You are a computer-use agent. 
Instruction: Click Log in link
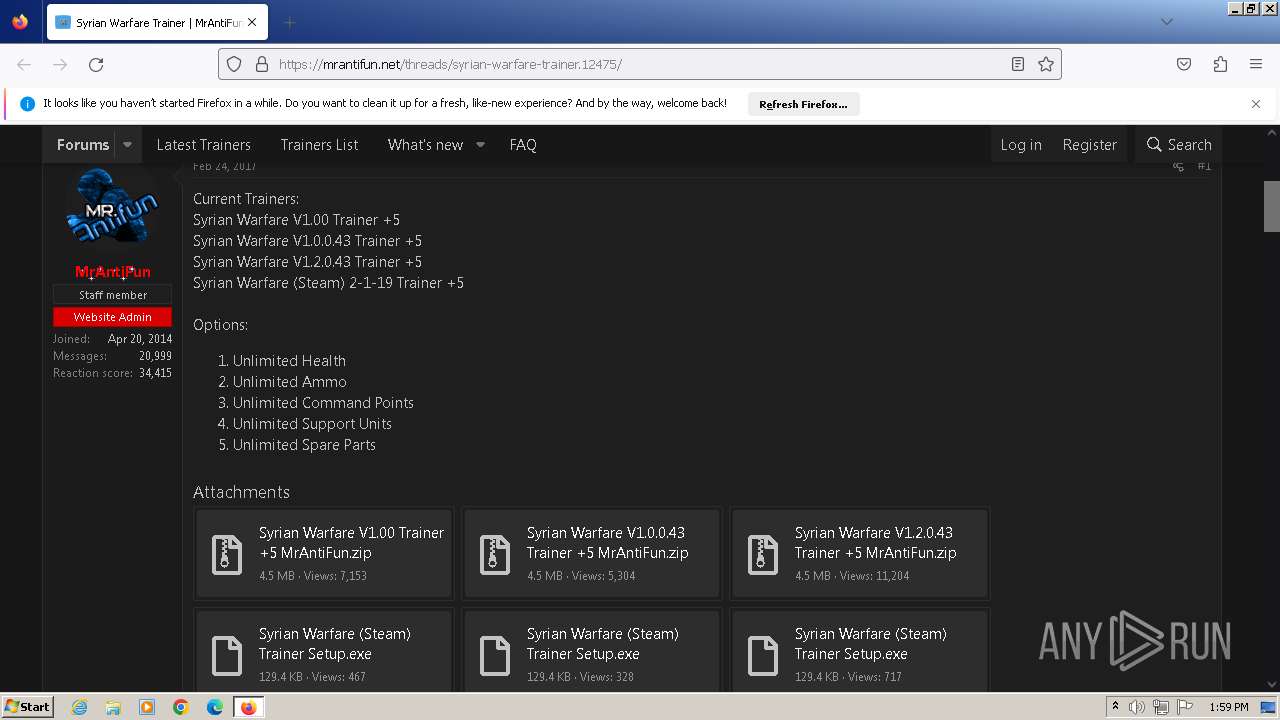(x=1021, y=145)
